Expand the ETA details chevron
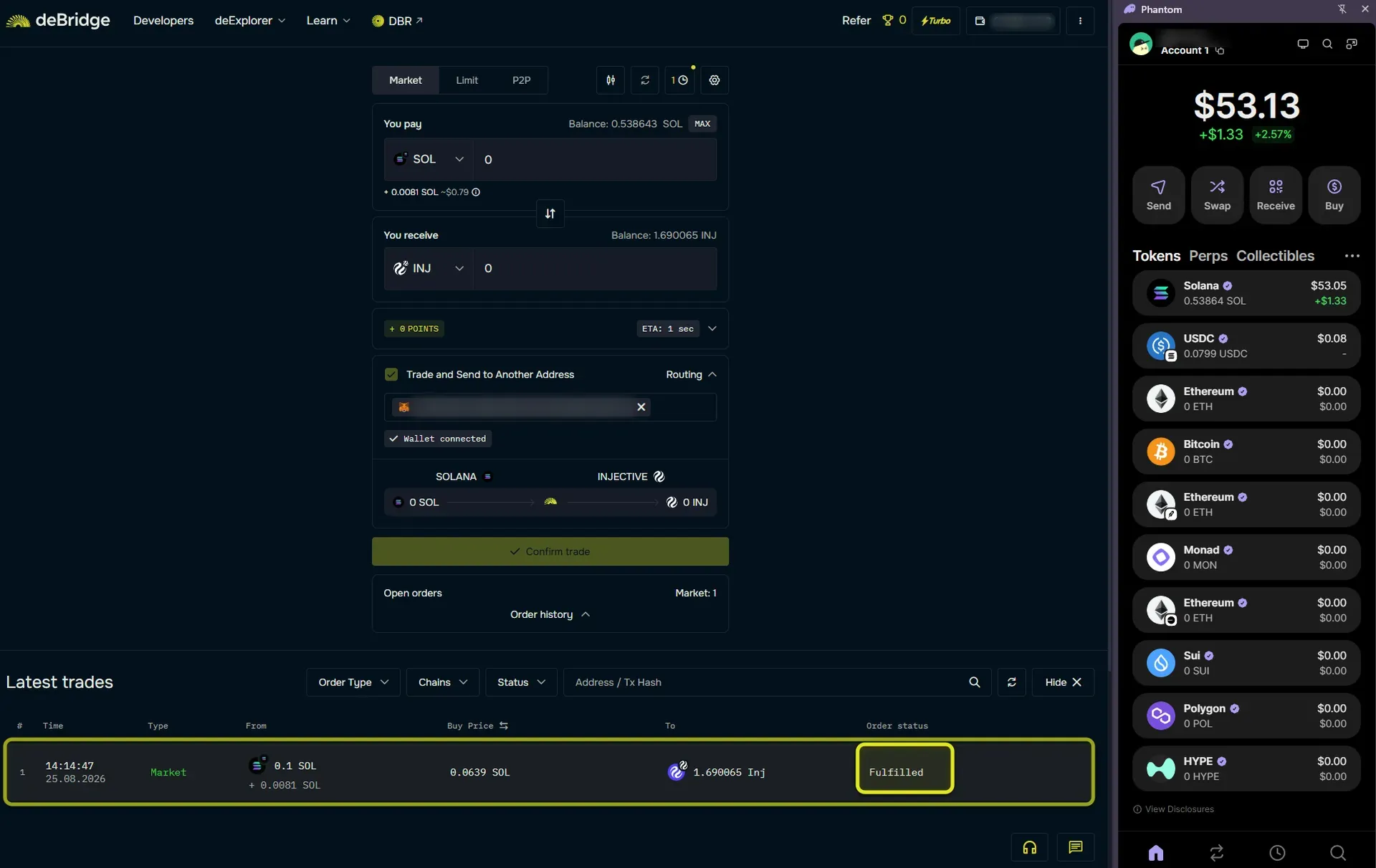The image size is (1376, 868). click(x=712, y=328)
